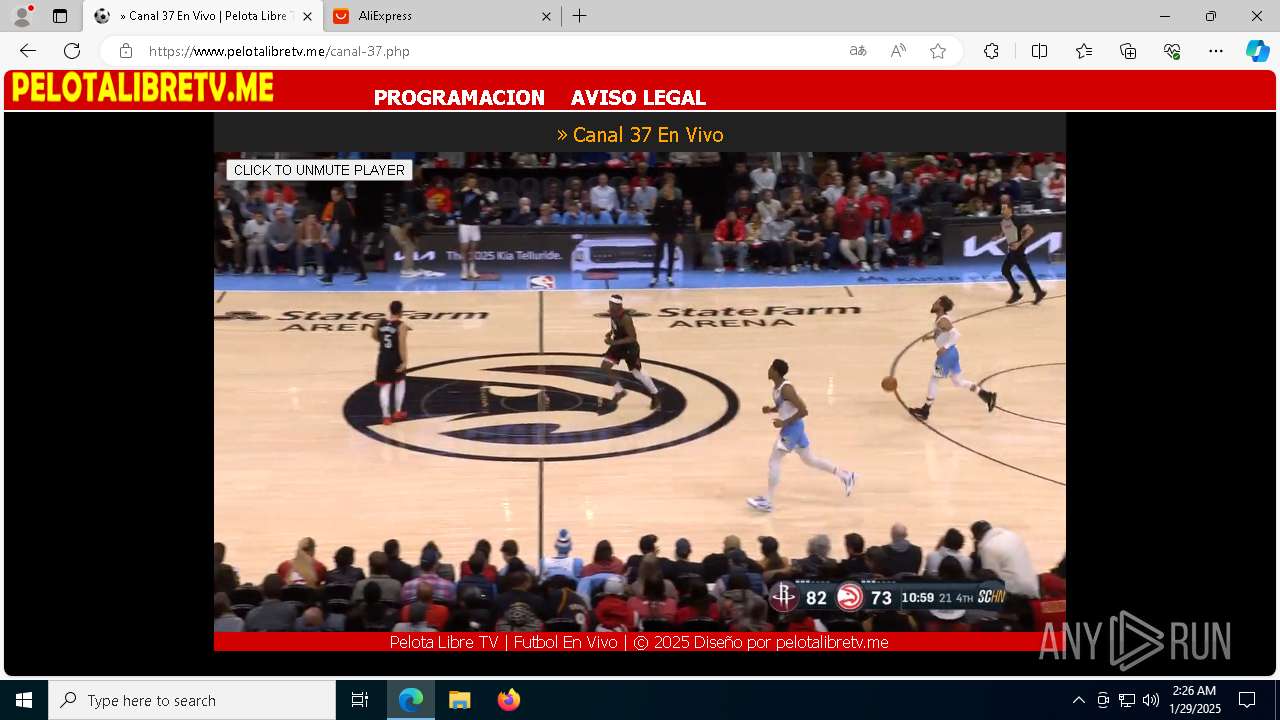The image size is (1280, 720).
Task: Open File Explorer from the taskbar
Action: pos(459,700)
